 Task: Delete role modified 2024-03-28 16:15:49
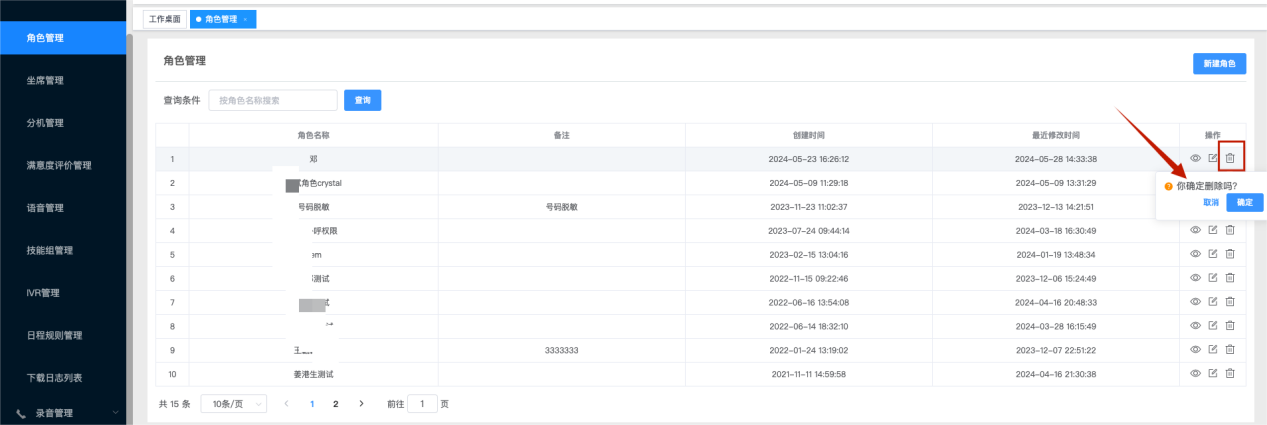(1231, 326)
